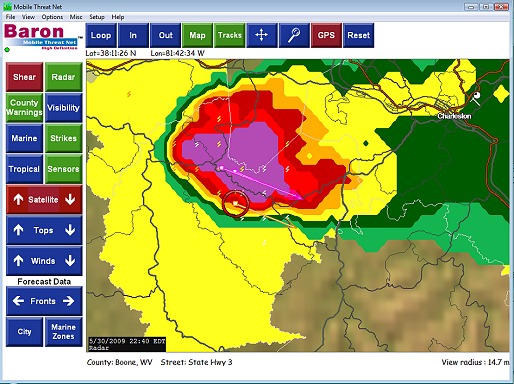Click the Winds down arrow

coord(70,261)
